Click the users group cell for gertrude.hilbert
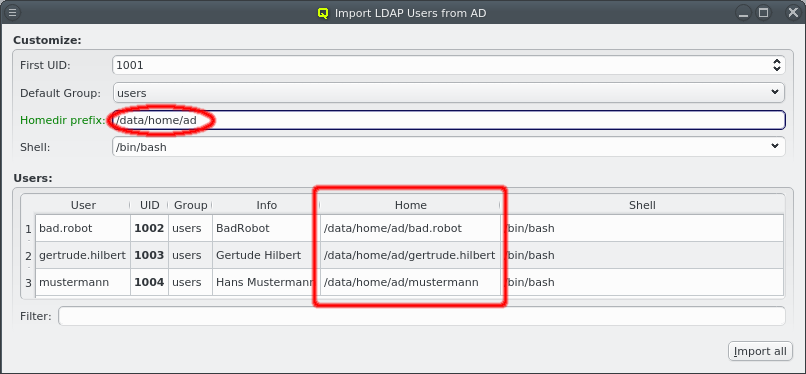Viewport: 806px width, 374px height. (190, 255)
